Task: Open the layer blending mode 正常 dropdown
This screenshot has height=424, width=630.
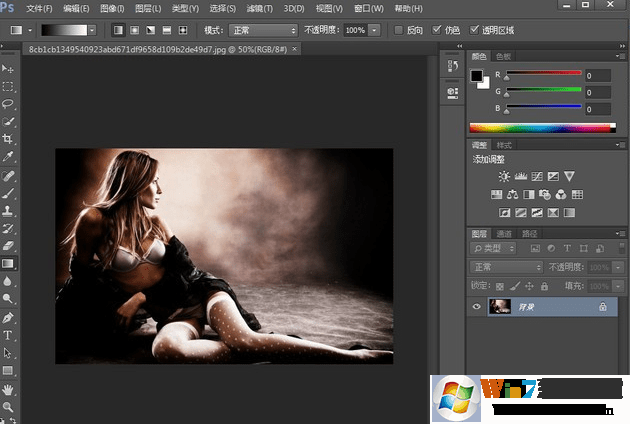Action: pyautogui.click(x=506, y=267)
